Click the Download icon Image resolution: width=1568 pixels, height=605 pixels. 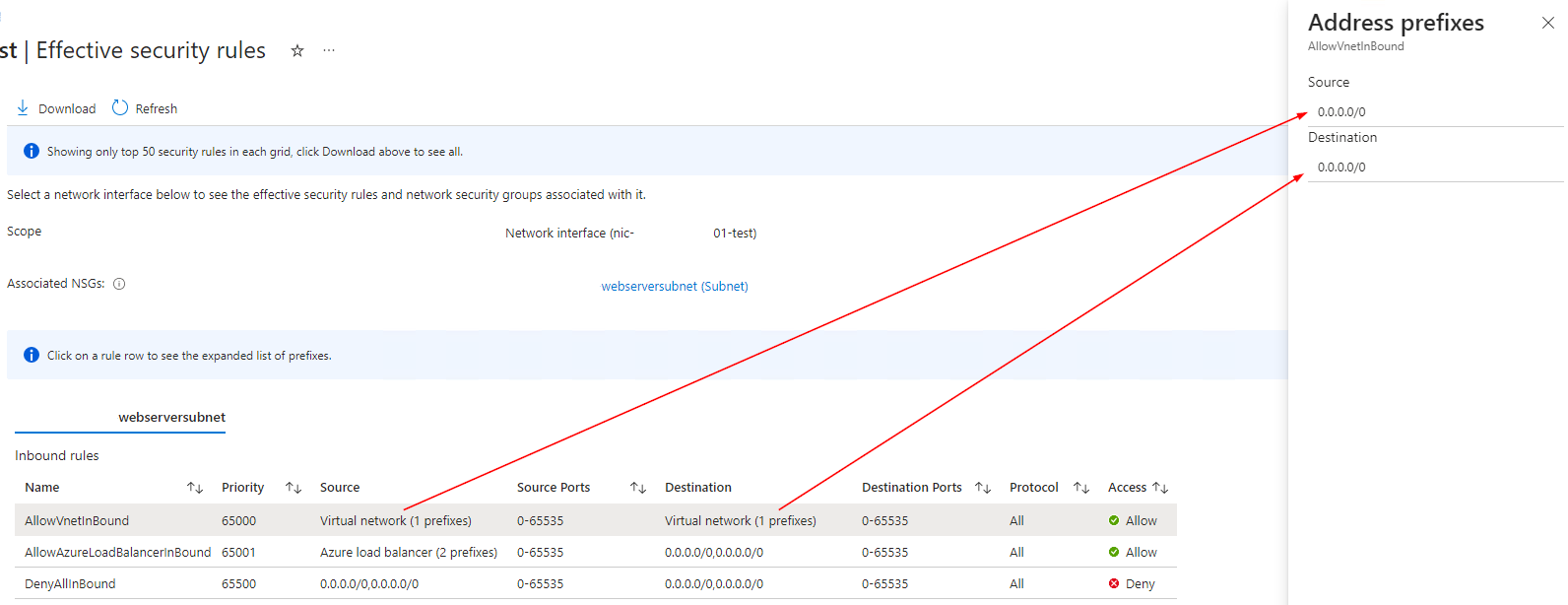23,107
